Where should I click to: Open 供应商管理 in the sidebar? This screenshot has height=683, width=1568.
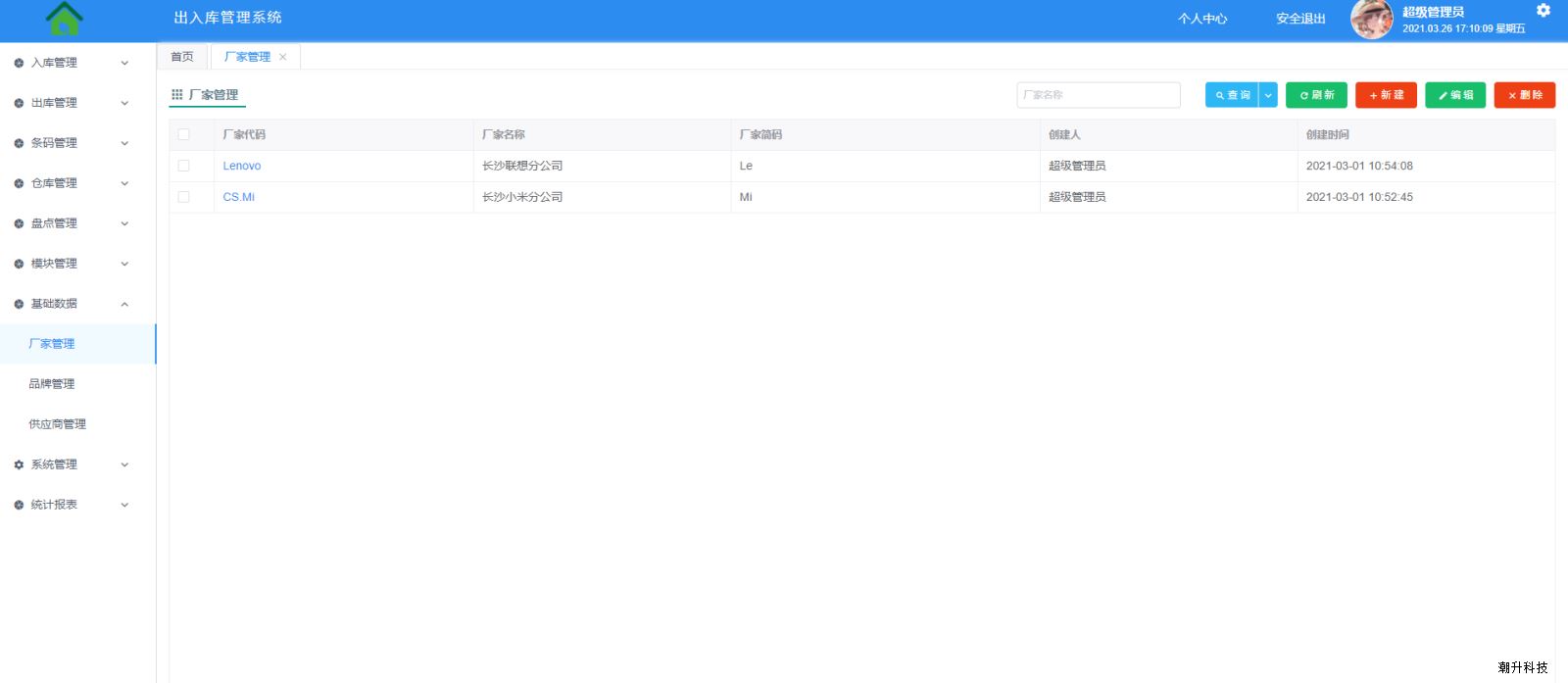point(77,424)
